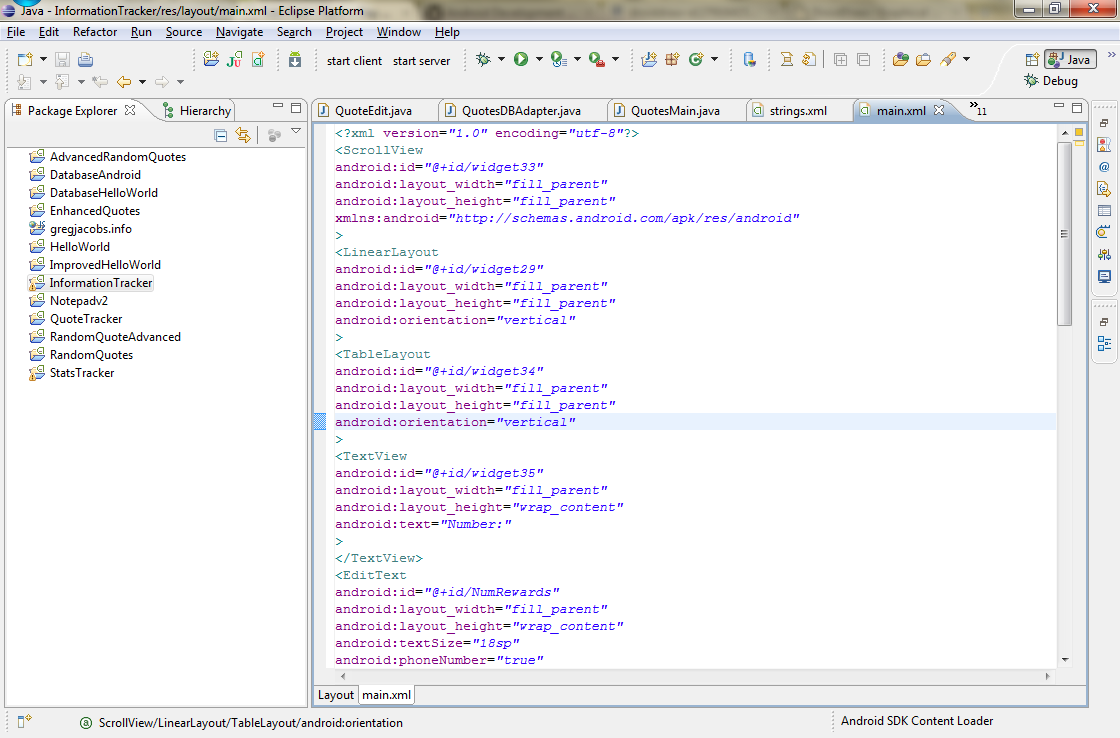Open the Package Explorer view menu triangle
This screenshot has height=738, width=1120.
click(x=296, y=131)
